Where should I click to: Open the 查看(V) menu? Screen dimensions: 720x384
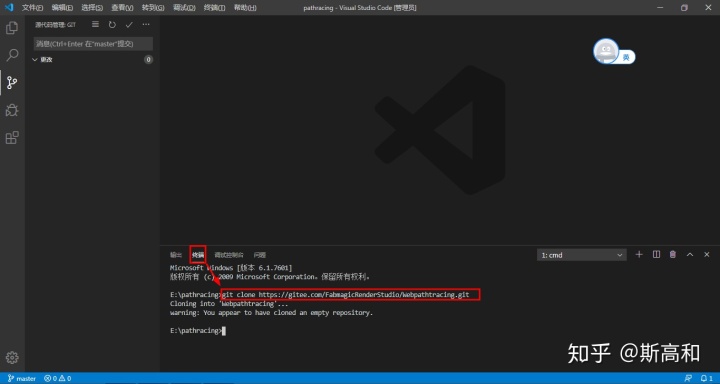point(122,8)
